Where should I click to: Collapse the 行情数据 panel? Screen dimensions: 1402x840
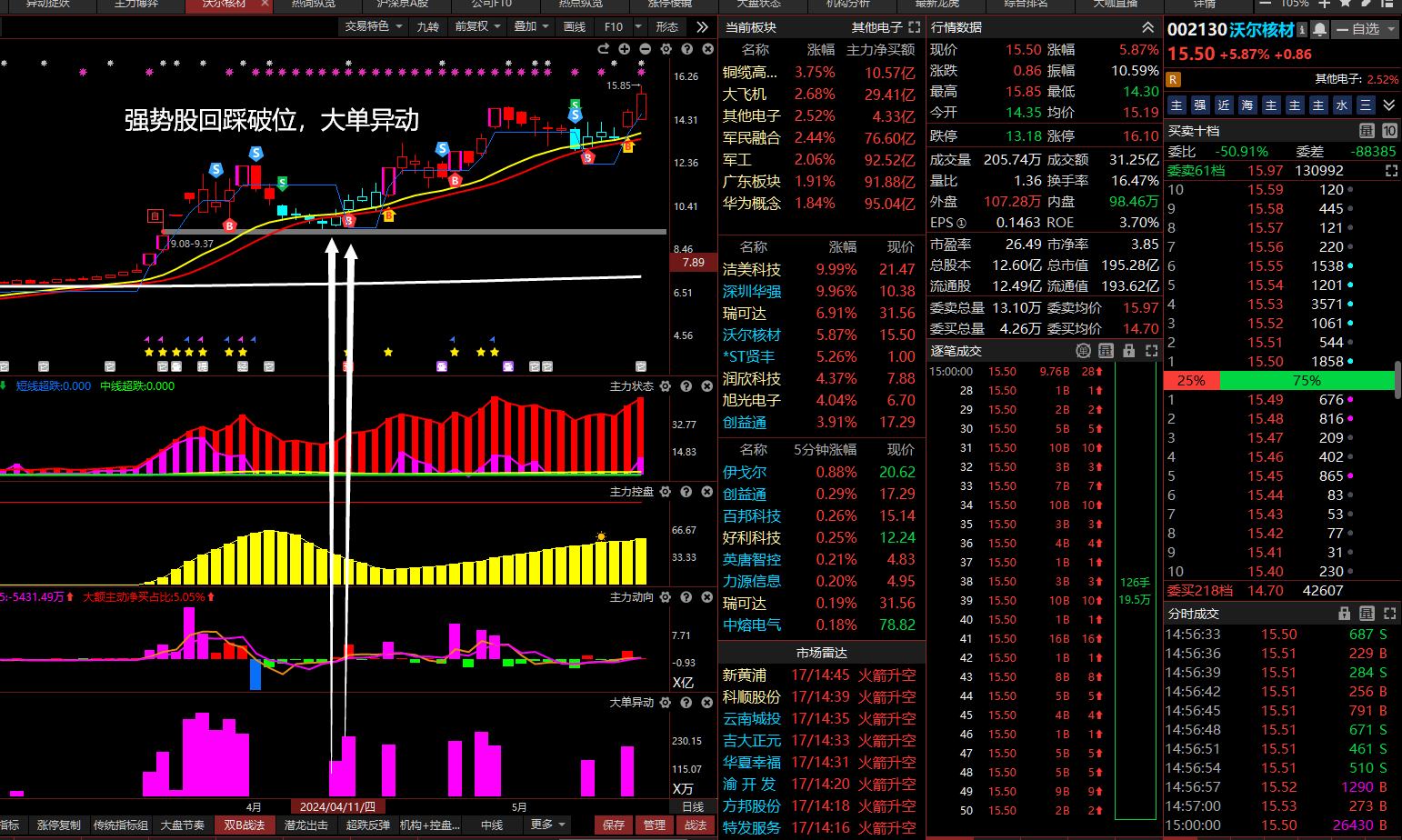coord(1147,27)
